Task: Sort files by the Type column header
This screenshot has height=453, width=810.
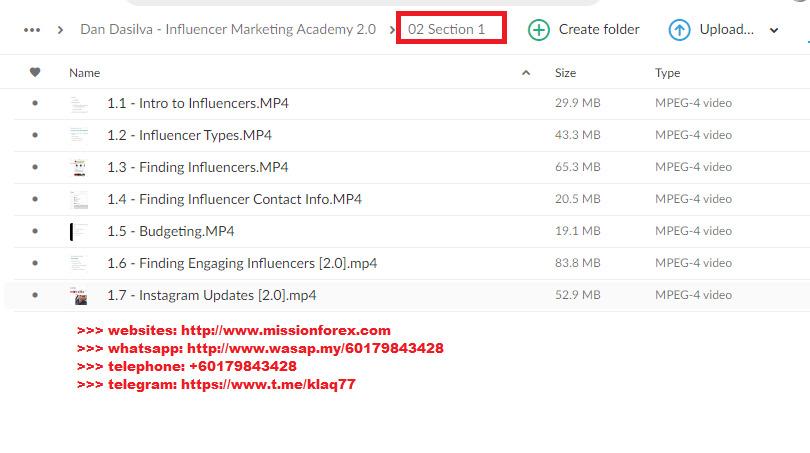Action: click(667, 72)
